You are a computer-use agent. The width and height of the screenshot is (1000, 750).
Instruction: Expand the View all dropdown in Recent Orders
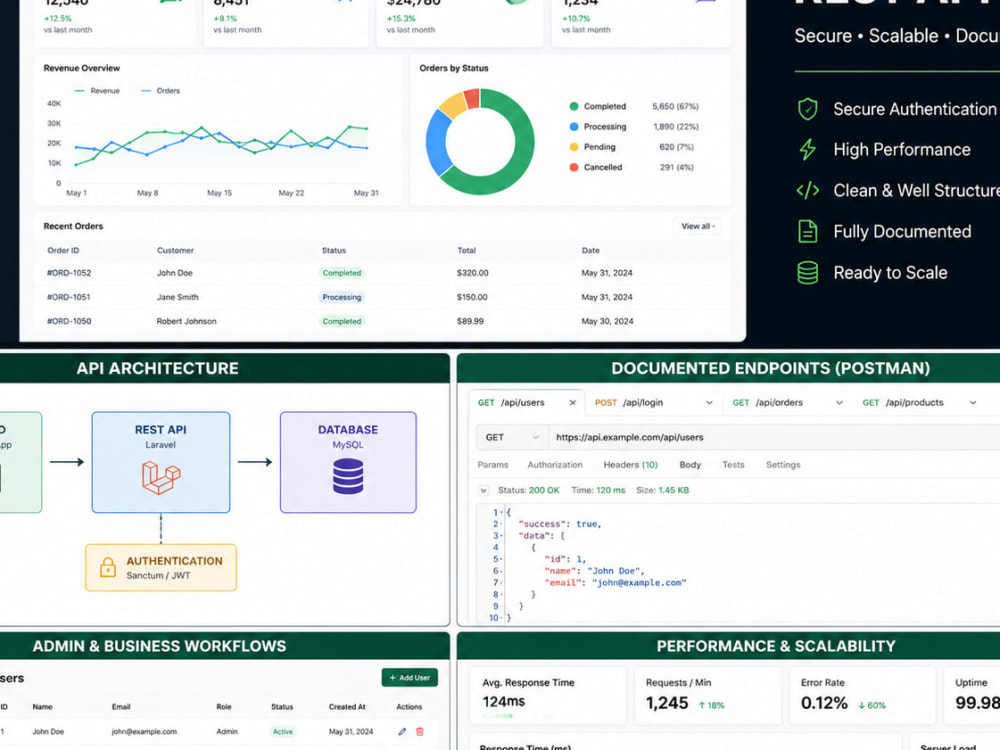pos(698,226)
